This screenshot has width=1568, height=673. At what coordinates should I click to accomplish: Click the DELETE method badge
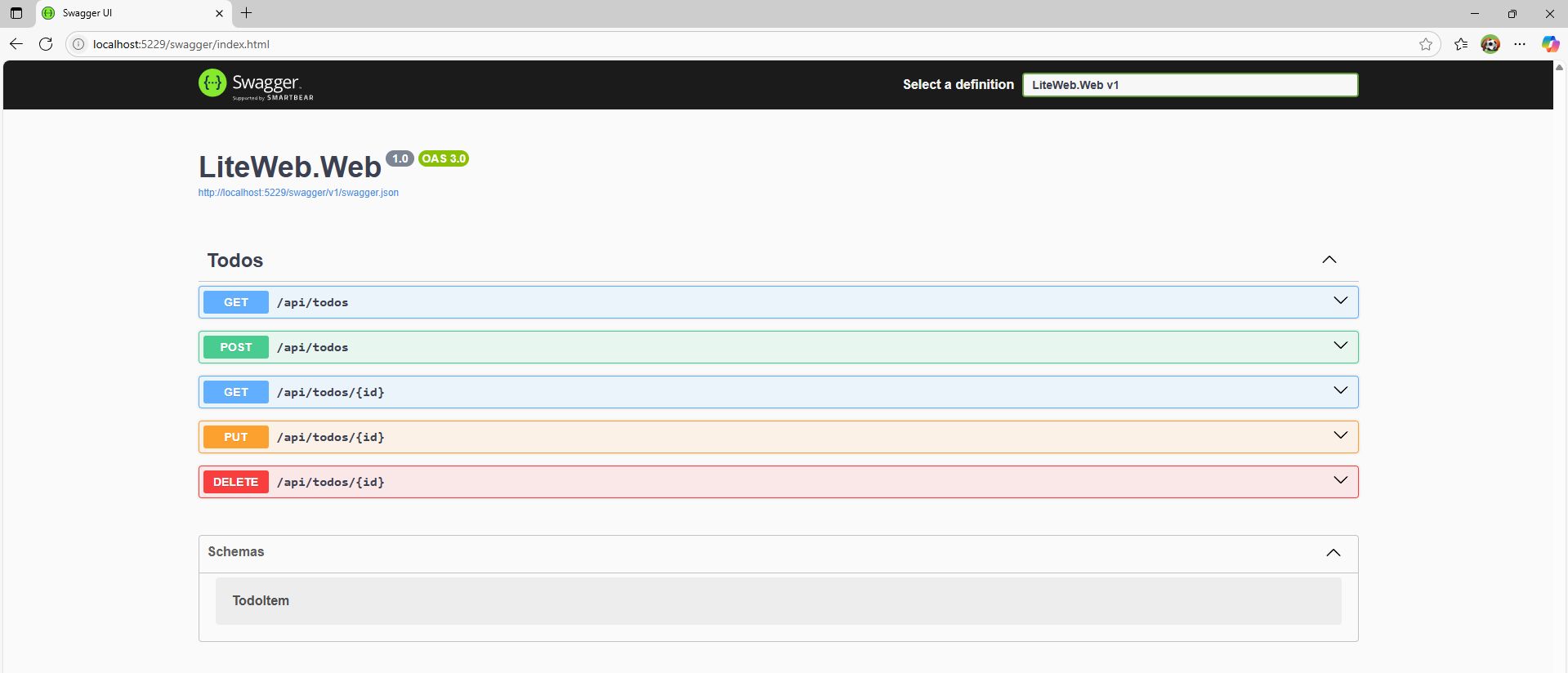tap(236, 482)
